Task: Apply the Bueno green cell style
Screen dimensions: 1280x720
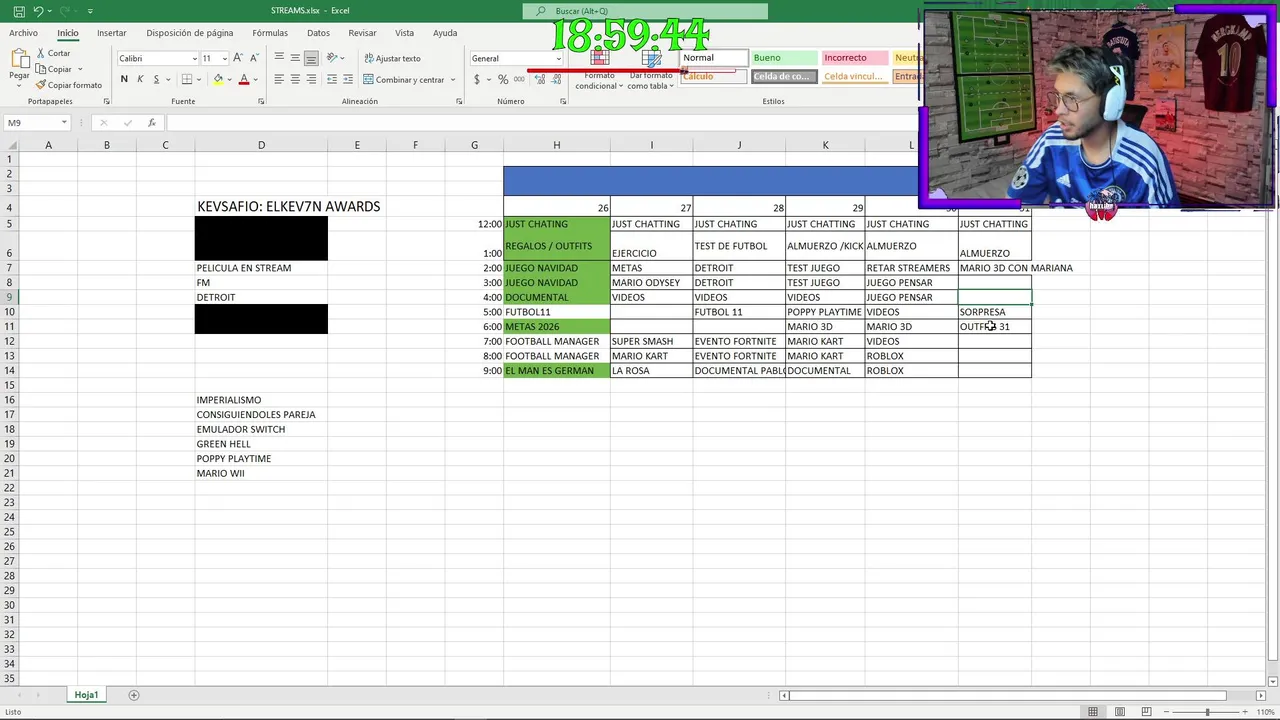Action: tap(783, 58)
